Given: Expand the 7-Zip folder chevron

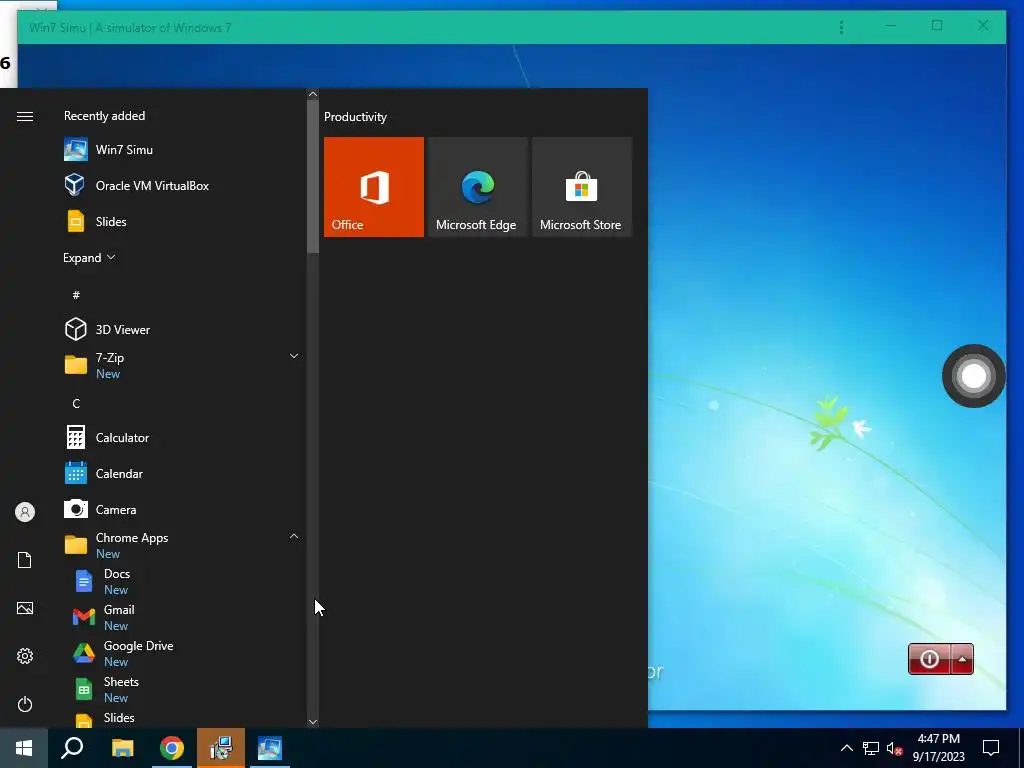Looking at the screenshot, I should (x=294, y=356).
